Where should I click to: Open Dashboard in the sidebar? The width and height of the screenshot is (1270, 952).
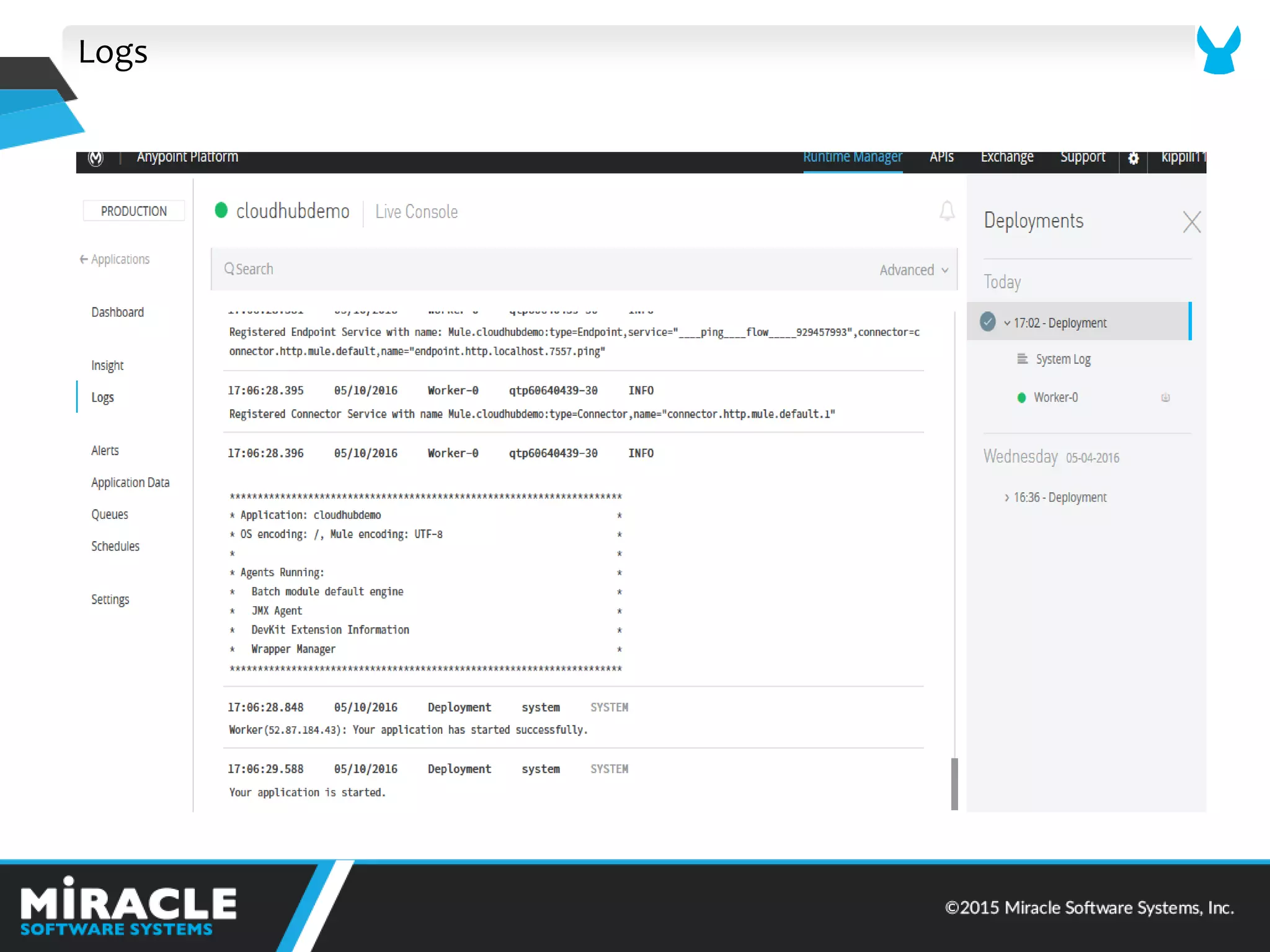(x=117, y=312)
